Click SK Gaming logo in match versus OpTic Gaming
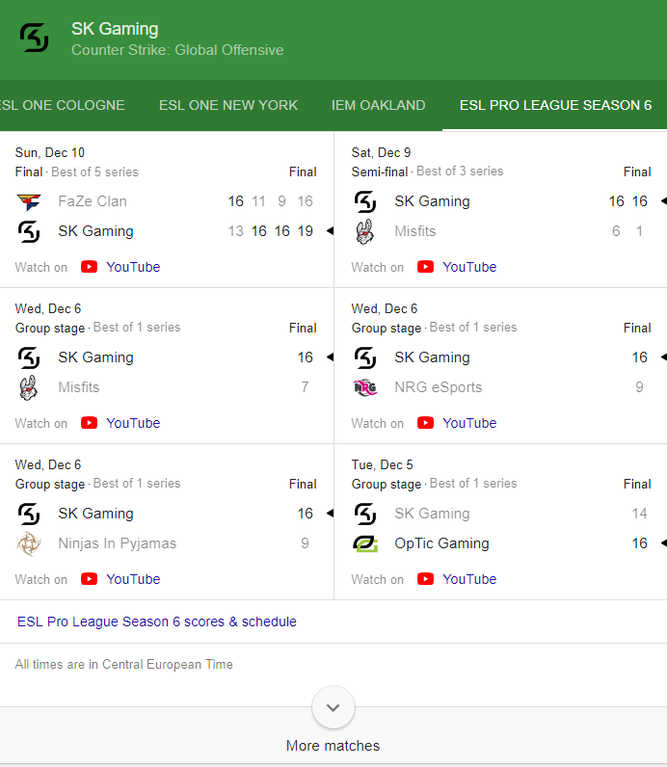This screenshot has width=667, height=767. (x=365, y=514)
